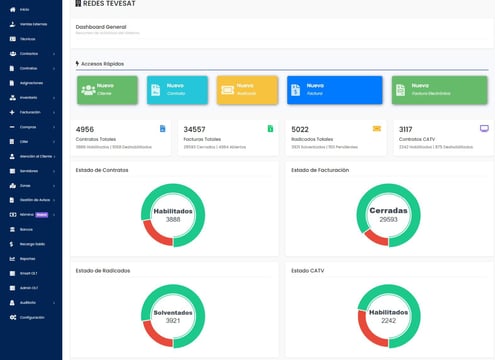Viewport: 503px width, 360px height.
Task: Click the Contactos people icon
Action: point(13,54)
